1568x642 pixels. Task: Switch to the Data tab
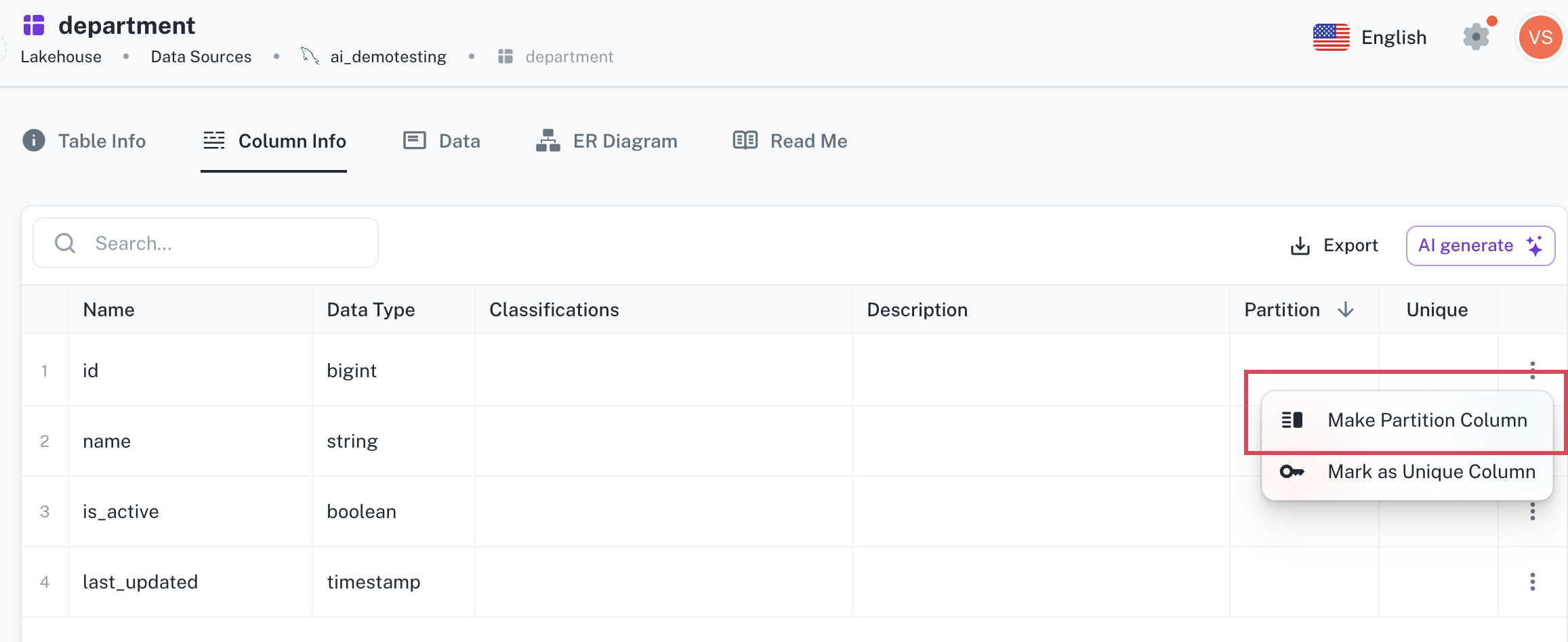tap(441, 141)
